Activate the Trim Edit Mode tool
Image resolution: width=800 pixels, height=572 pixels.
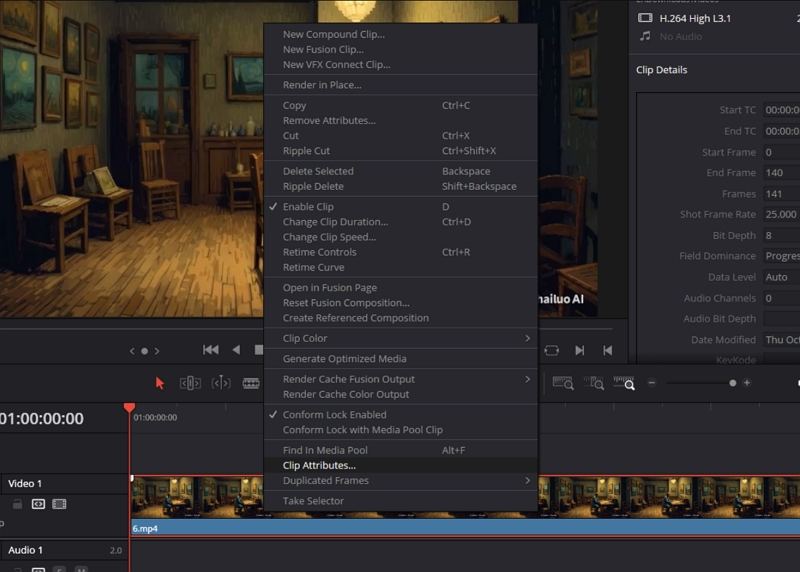(x=190, y=383)
